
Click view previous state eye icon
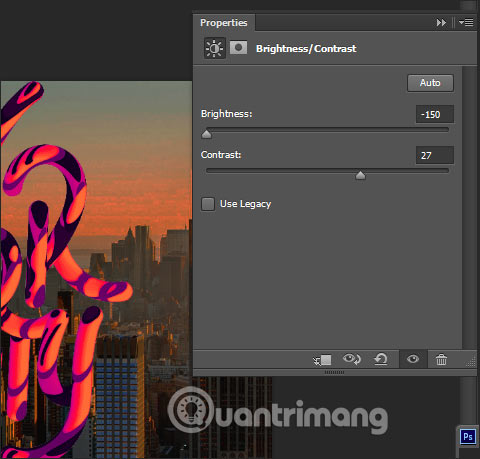(352, 359)
